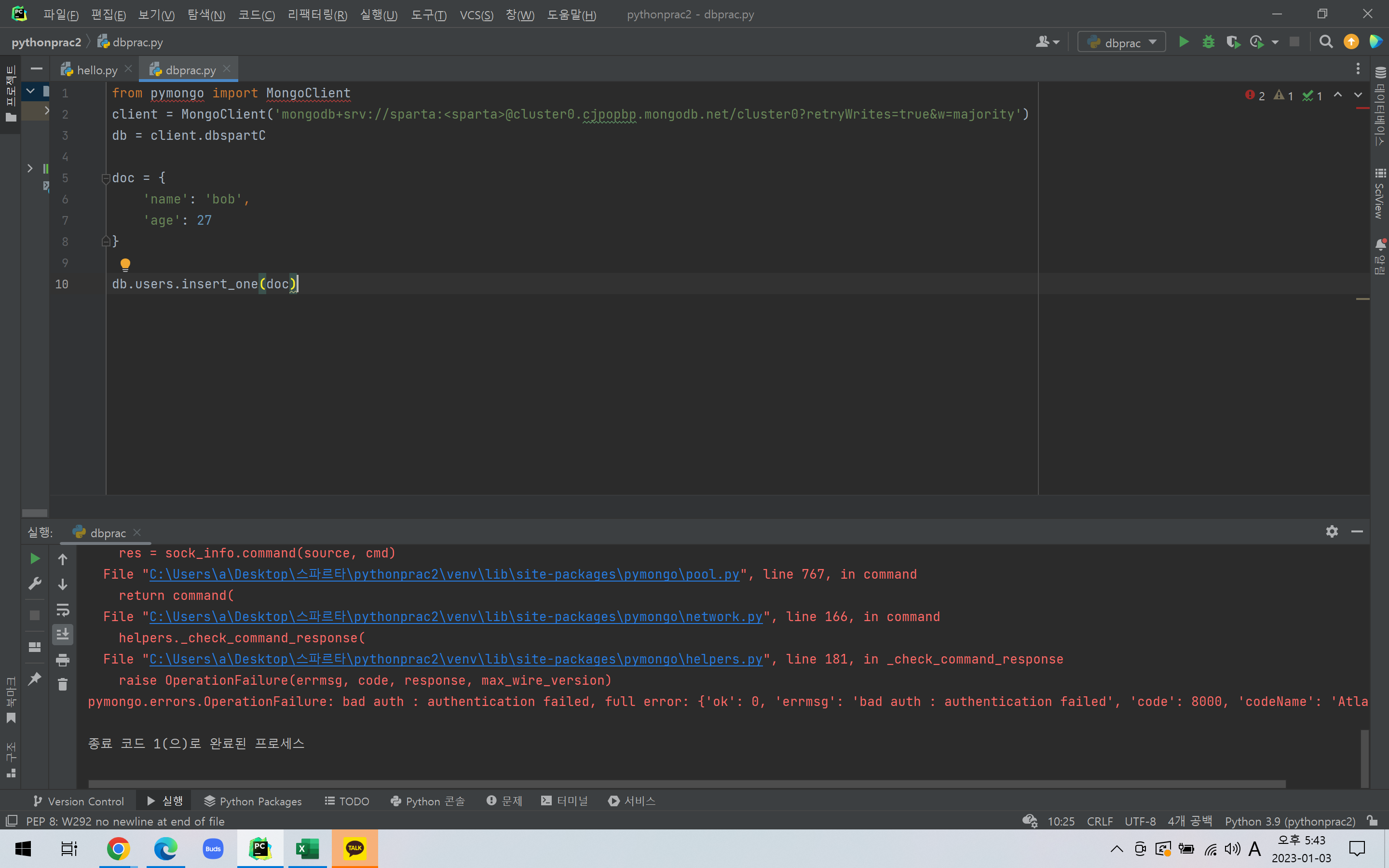1389x868 pixels.
Task: Click the yellow lightbulb quick-fix icon
Action: (x=125, y=265)
